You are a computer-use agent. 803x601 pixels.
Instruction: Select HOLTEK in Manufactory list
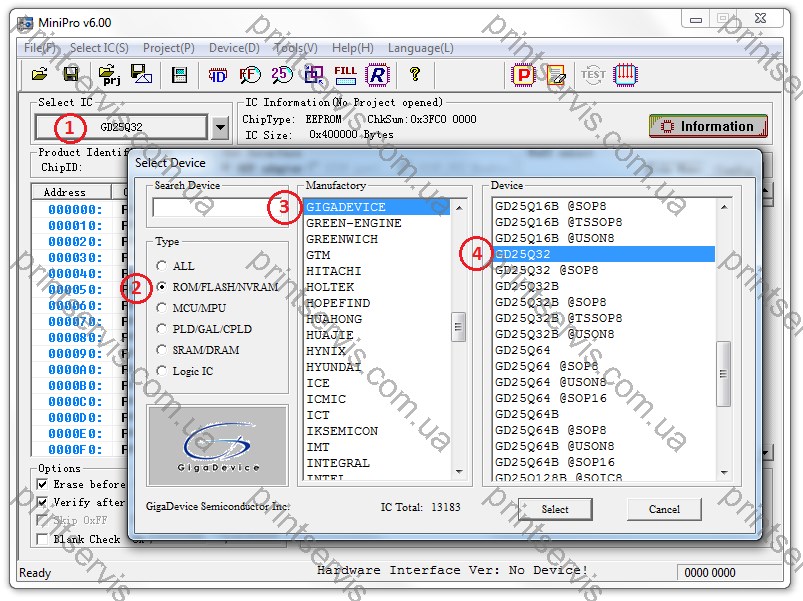(x=377, y=287)
